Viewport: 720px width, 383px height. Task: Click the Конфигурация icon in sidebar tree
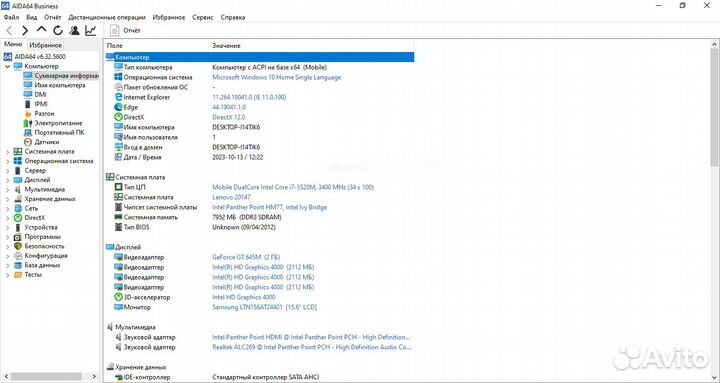pos(18,256)
